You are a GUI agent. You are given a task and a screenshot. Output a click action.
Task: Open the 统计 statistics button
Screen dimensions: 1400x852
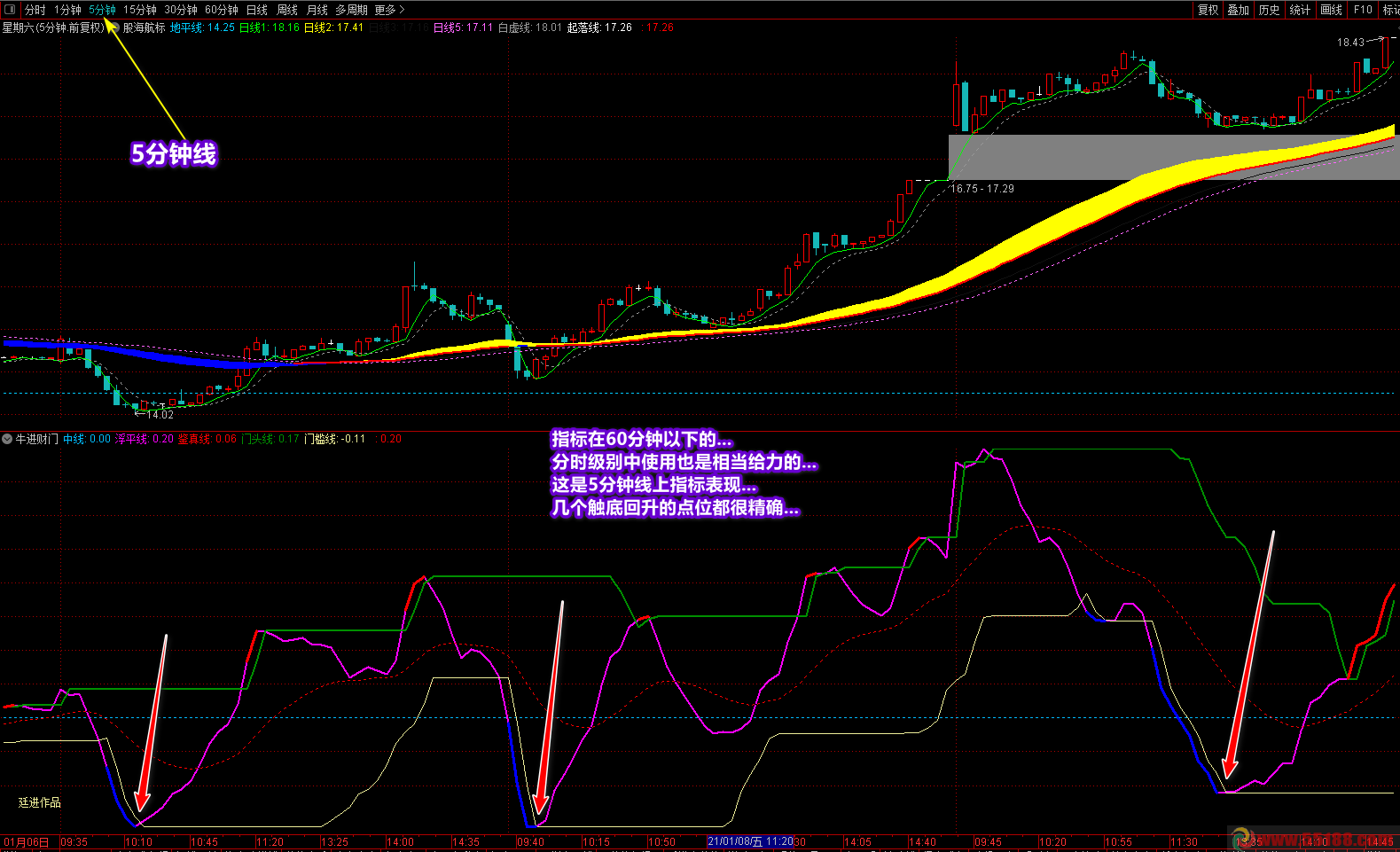(x=1300, y=10)
